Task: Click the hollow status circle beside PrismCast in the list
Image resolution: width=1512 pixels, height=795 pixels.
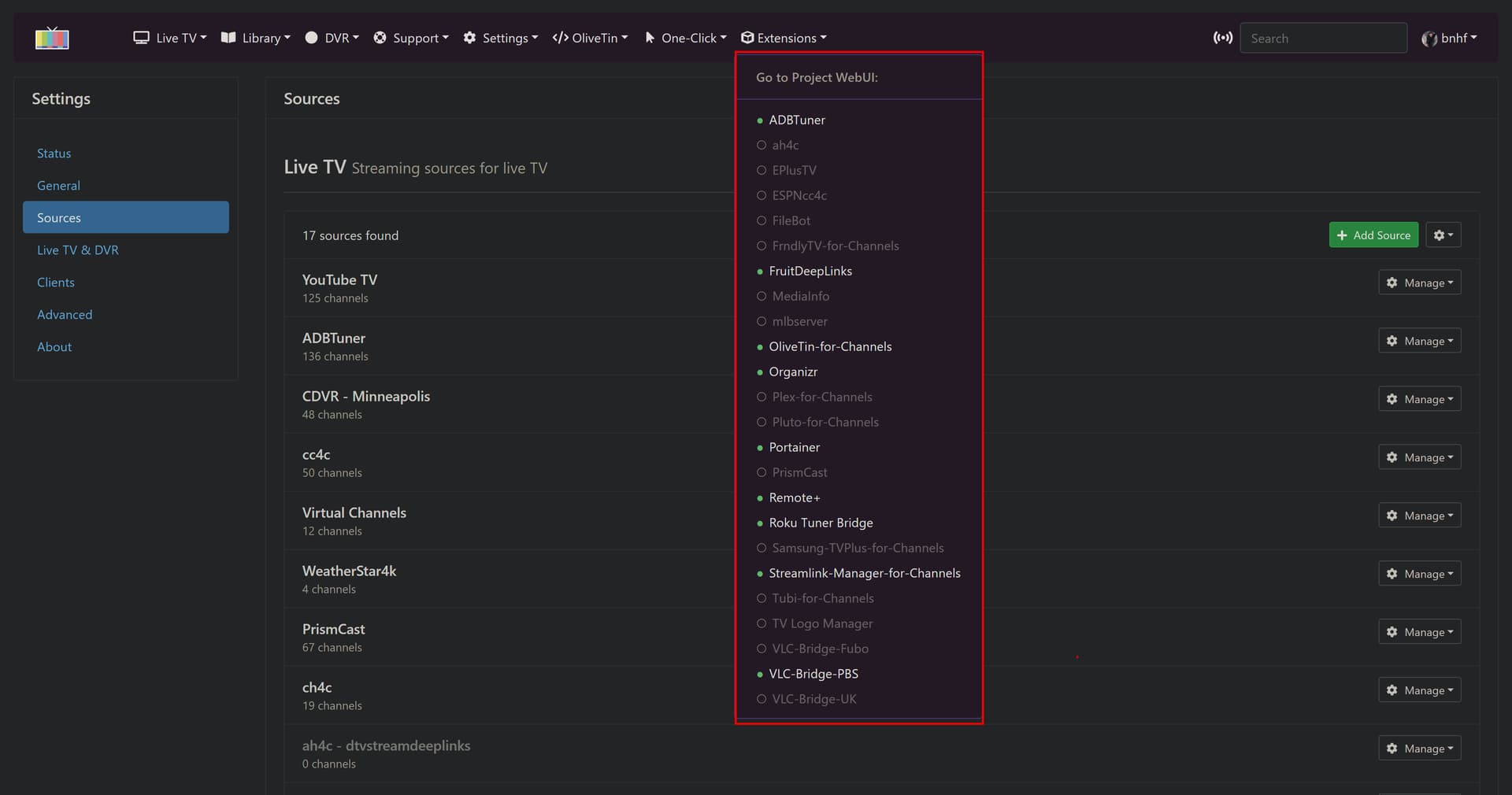Action: click(x=762, y=472)
